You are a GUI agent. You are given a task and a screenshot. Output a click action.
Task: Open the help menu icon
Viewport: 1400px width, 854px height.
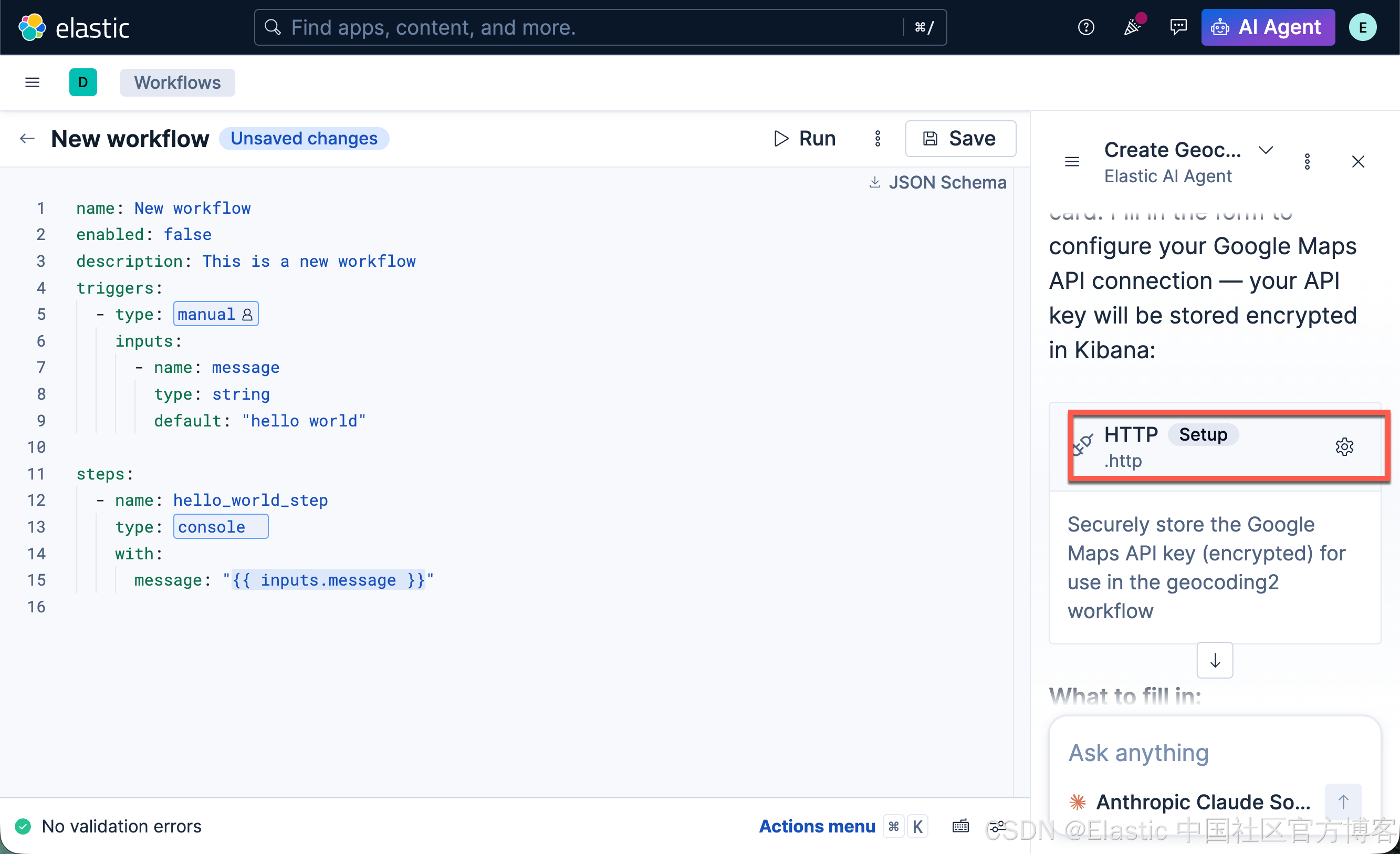click(1085, 27)
